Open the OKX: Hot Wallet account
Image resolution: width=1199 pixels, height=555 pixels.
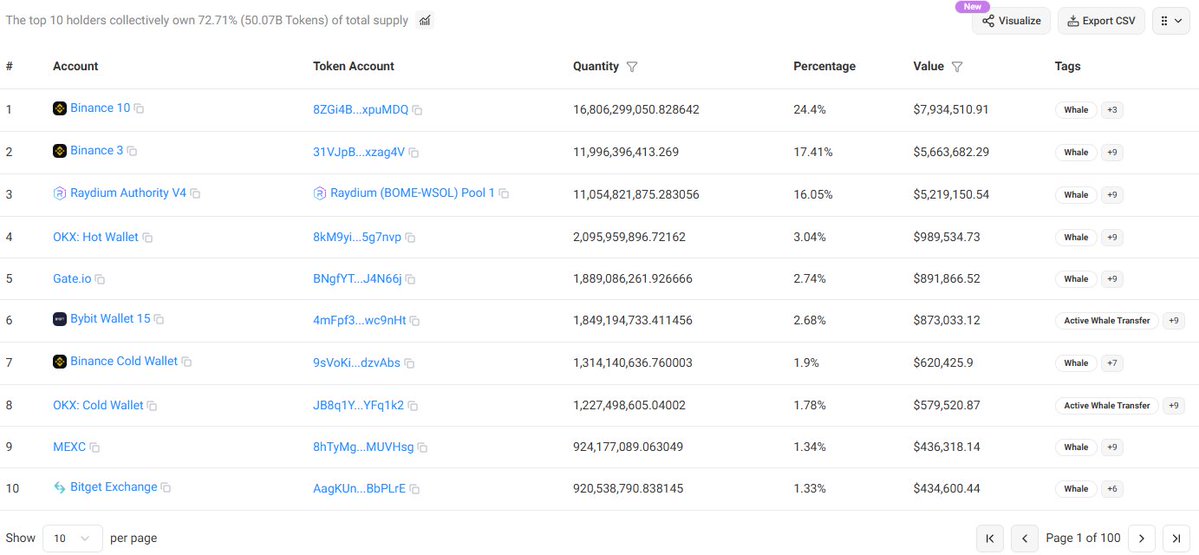tap(96, 237)
